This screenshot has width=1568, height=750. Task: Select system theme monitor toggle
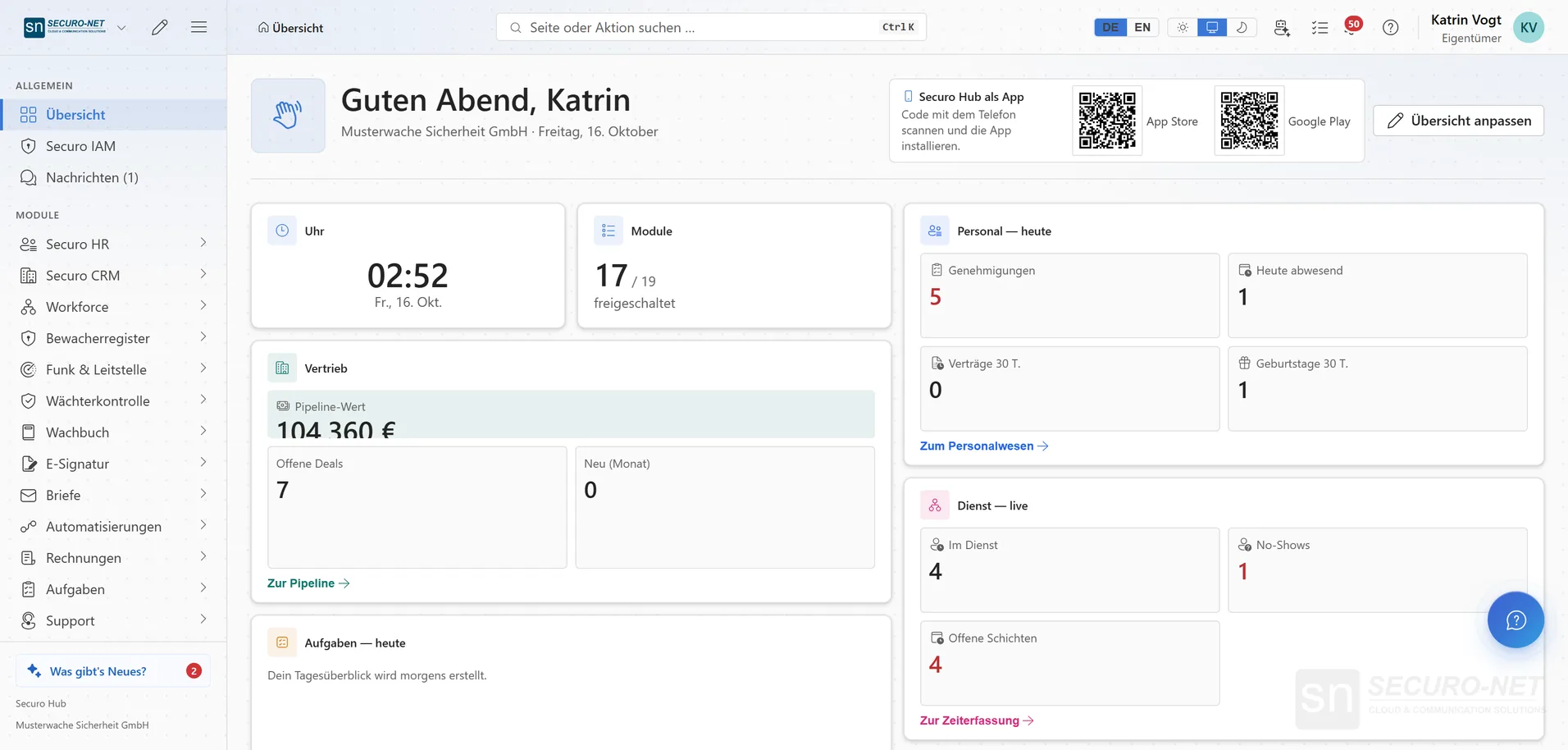1212,27
